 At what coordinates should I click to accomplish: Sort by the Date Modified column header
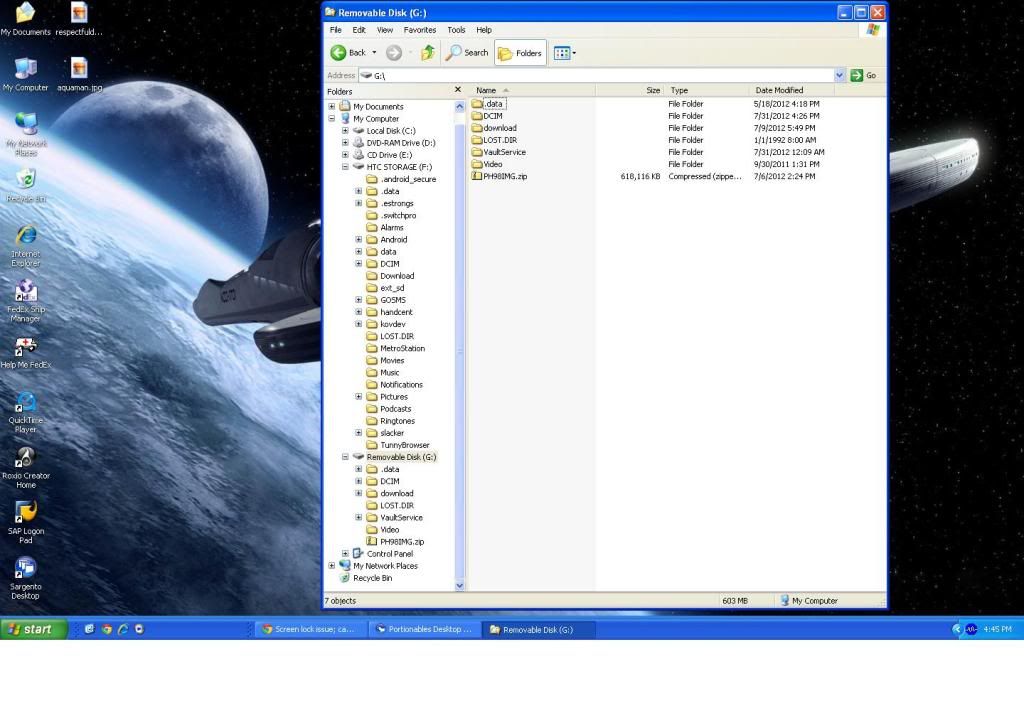tap(780, 90)
